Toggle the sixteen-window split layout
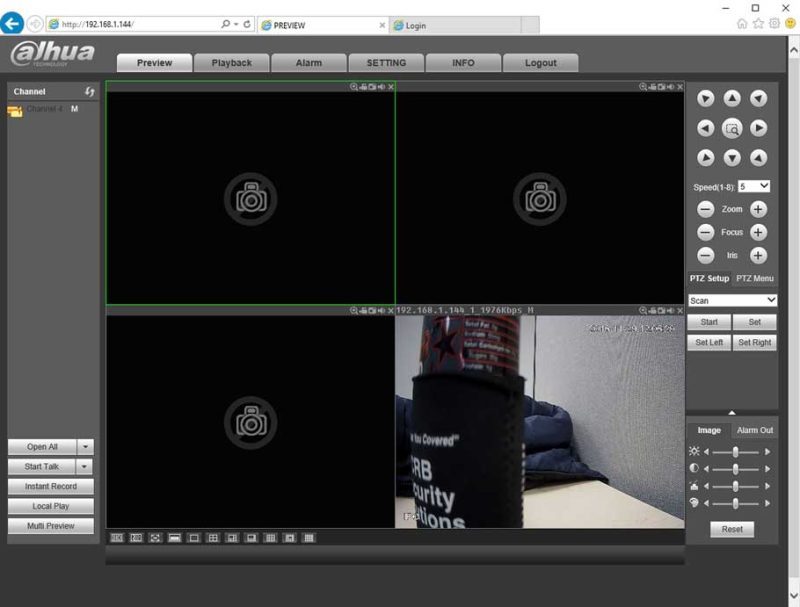 coord(307,538)
